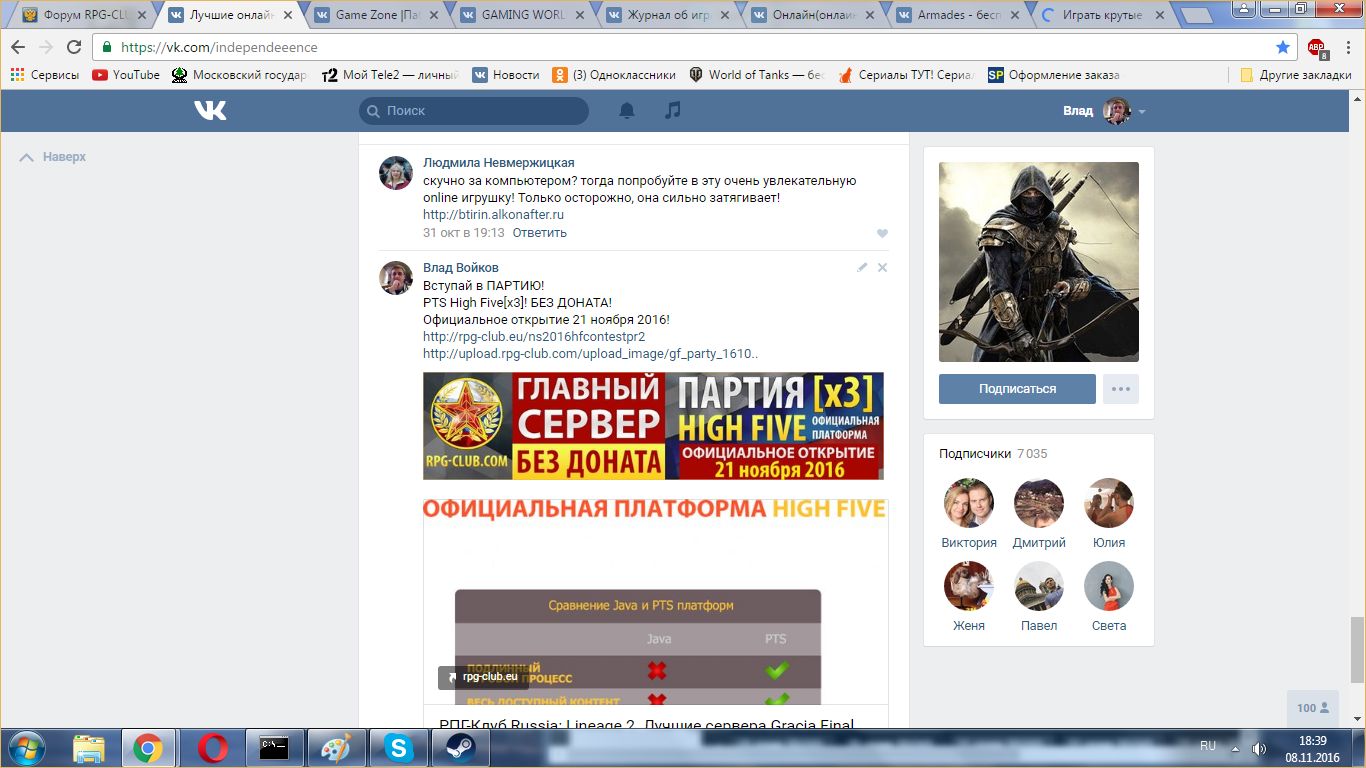Screen dimensions: 1366x768
Task: Switch to the GAMING WORLD tab
Action: [522, 15]
